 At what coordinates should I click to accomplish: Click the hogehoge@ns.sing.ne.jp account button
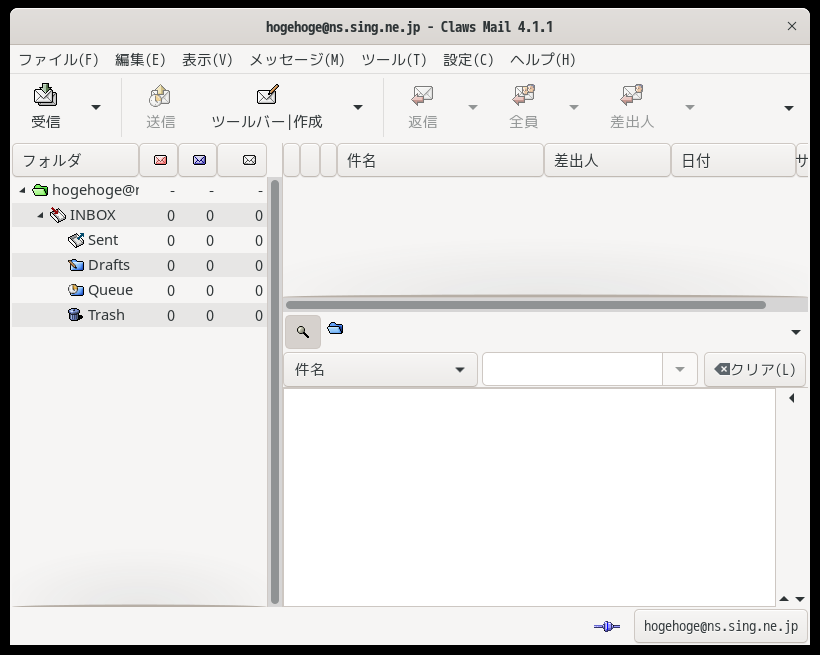(x=721, y=626)
